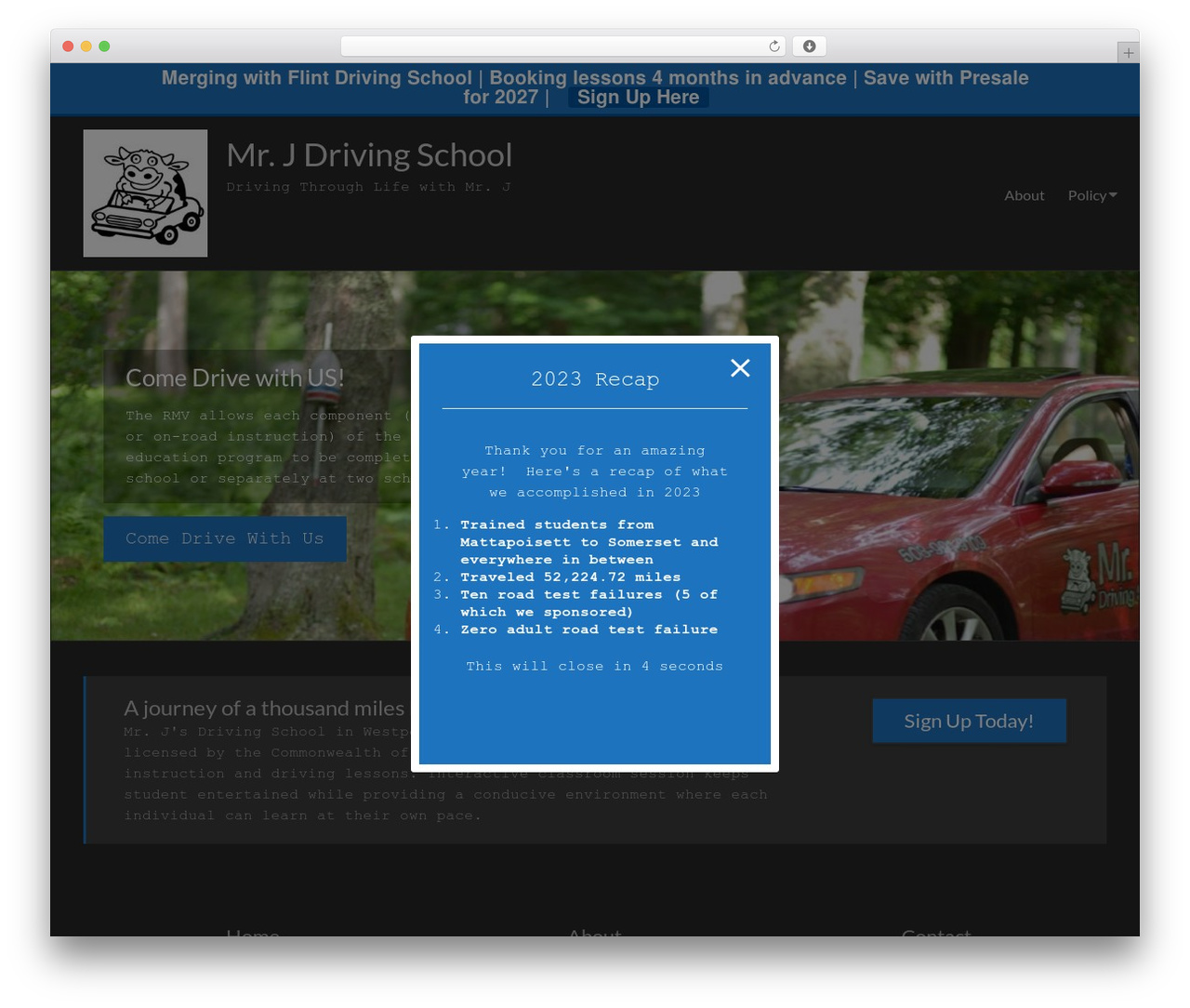Viewport: 1190px width, 1008px height.
Task: Select the 'Traveled 52,224.72 miles' list item
Action: (x=570, y=577)
